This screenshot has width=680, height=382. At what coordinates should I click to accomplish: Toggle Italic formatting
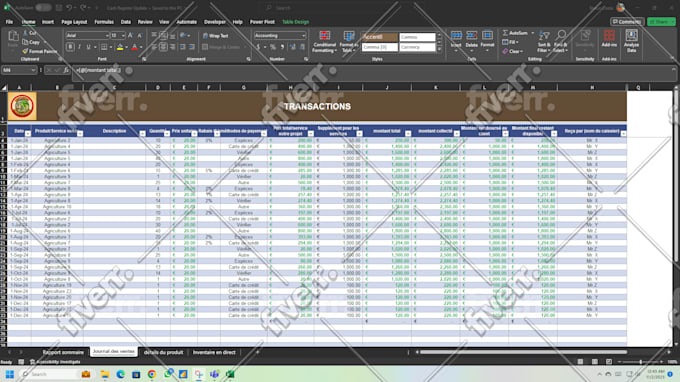coord(79,47)
